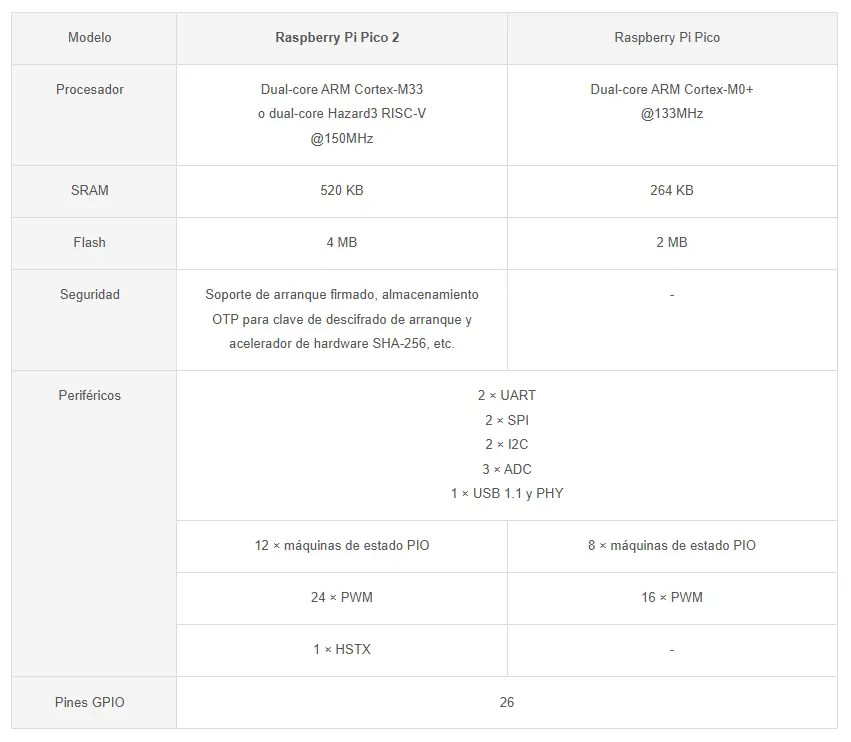Click 12 × máquinas de estado PIO cell
Image resolution: width=851 pixels, height=742 pixels.
(x=342, y=546)
